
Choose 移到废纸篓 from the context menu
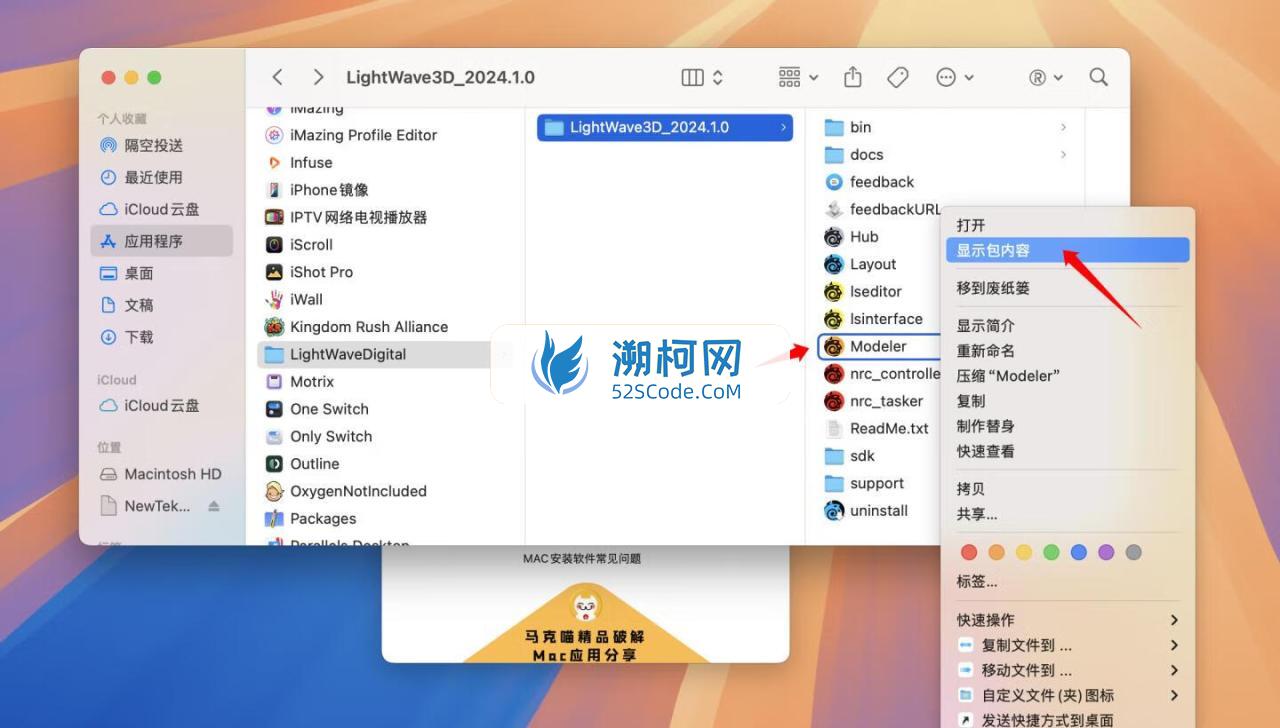pos(1067,288)
